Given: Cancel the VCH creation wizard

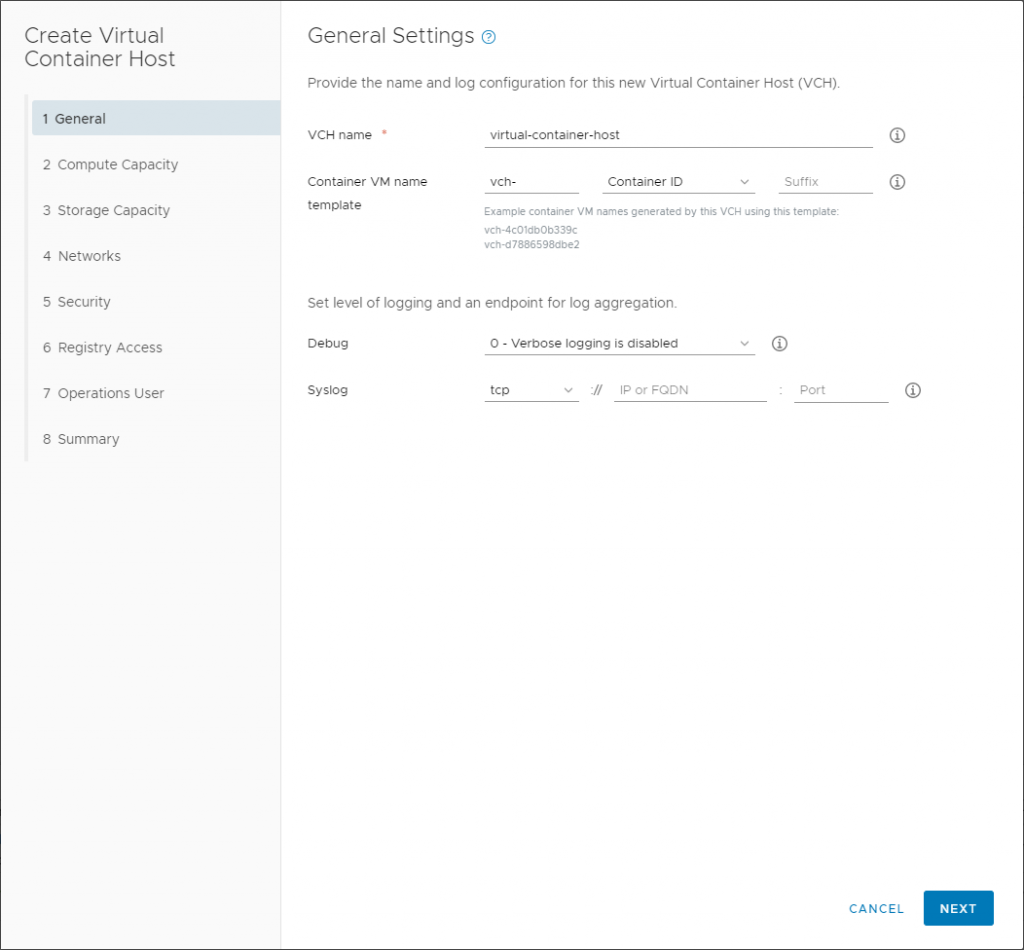Looking at the screenshot, I should pos(876,908).
